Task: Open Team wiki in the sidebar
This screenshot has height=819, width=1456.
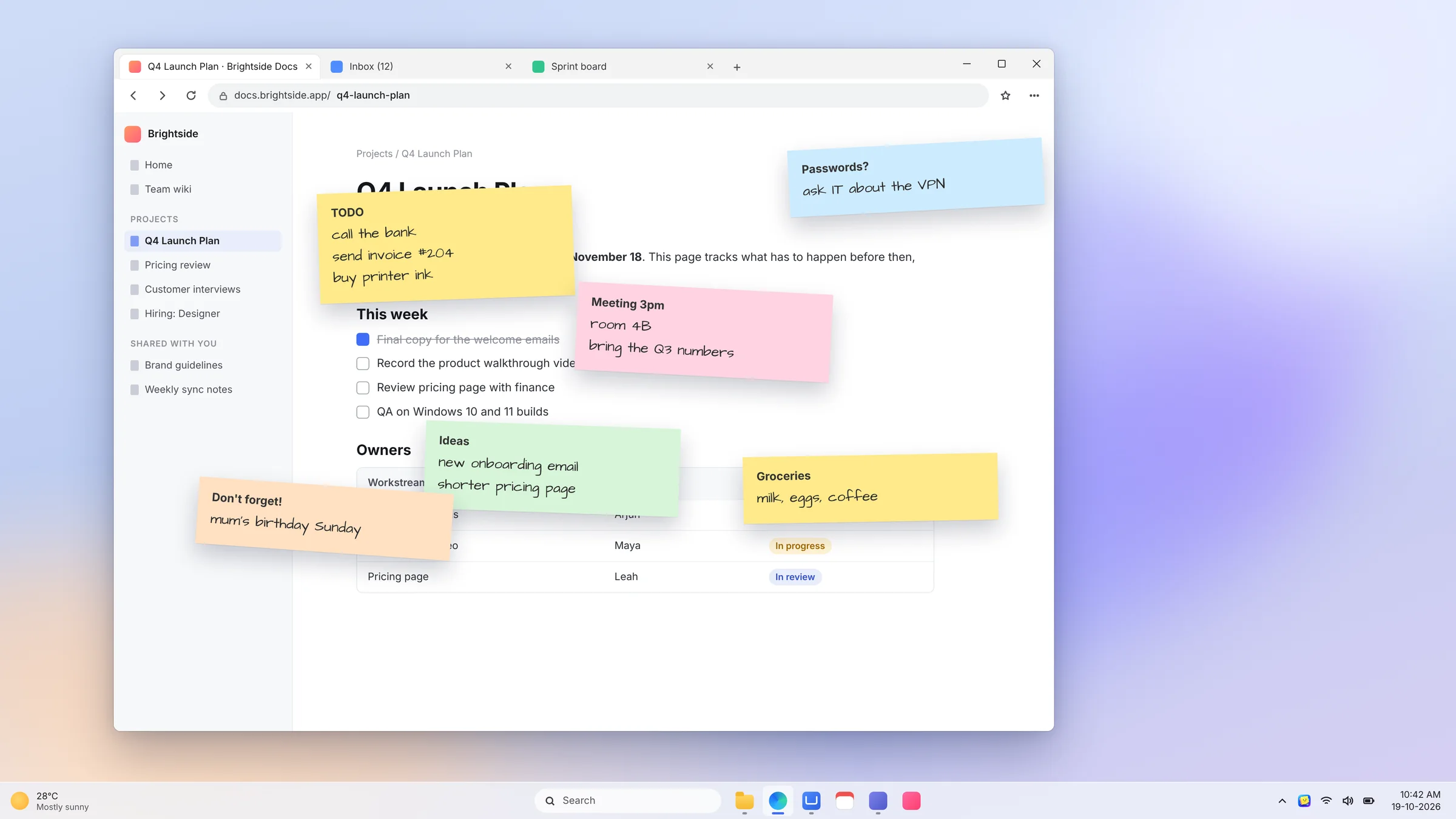Action: click(203, 189)
